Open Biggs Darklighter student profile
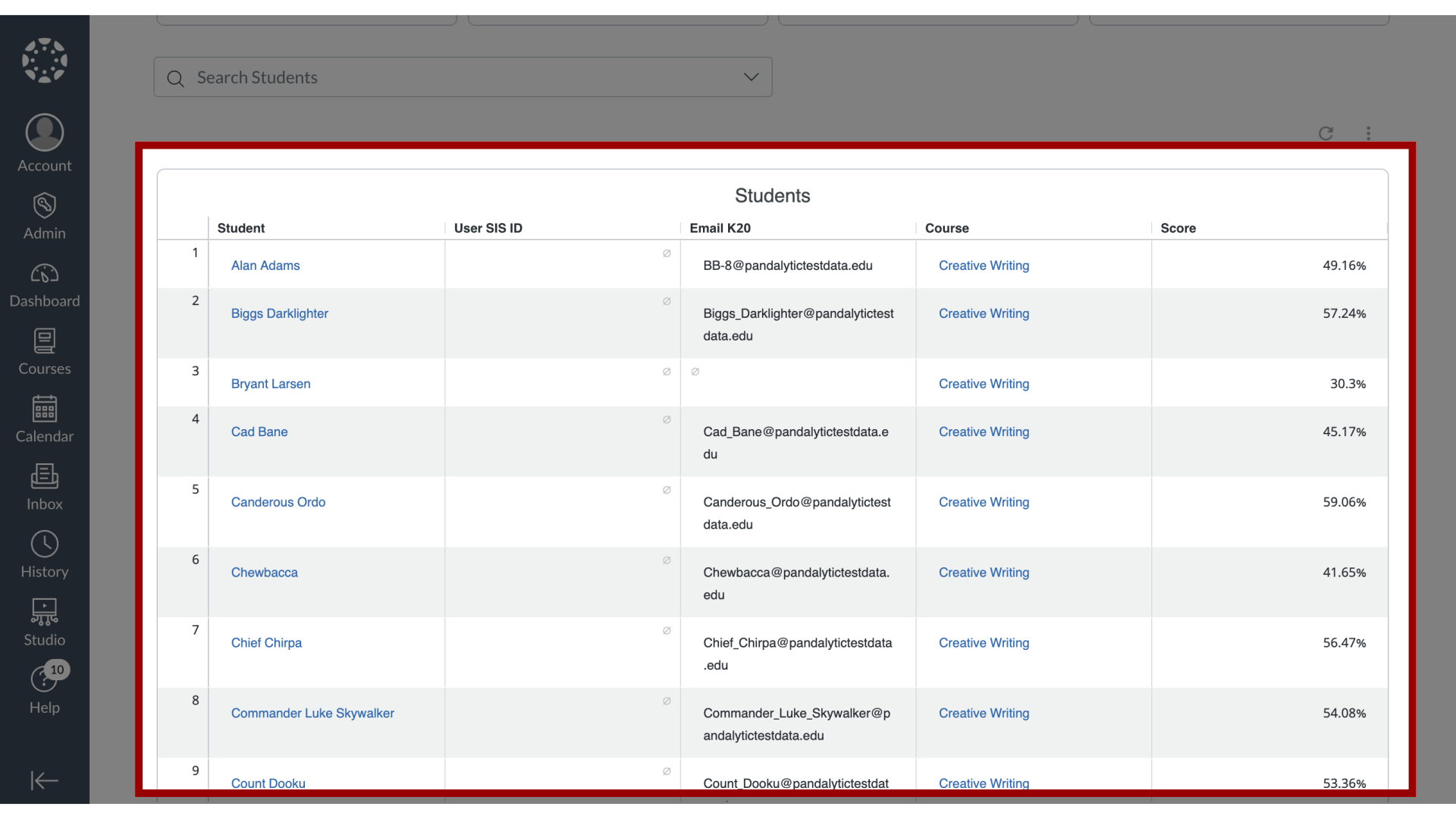This screenshot has height=819, width=1456. point(279,313)
